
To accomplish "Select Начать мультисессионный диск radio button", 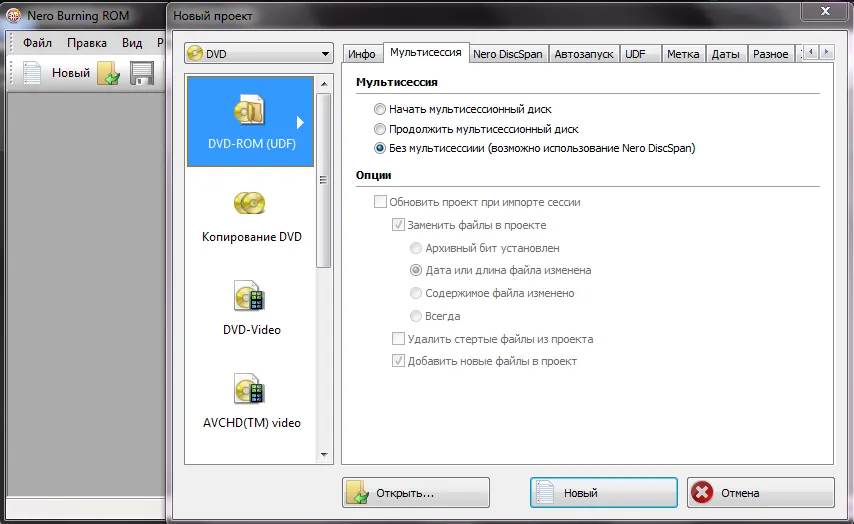I will (380, 109).
